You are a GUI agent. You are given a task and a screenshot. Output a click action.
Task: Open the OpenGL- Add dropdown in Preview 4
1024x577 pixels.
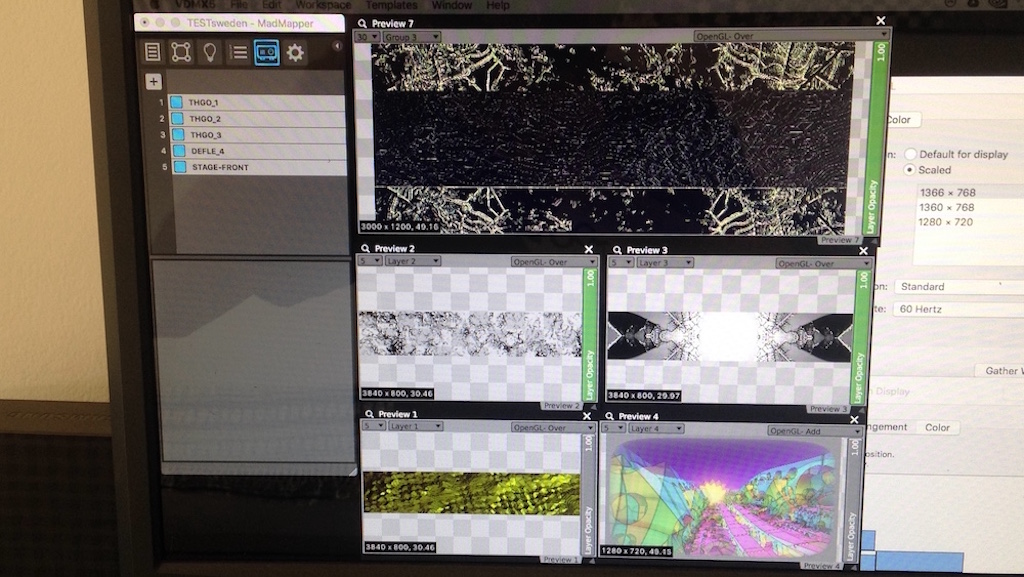point(814,431)
